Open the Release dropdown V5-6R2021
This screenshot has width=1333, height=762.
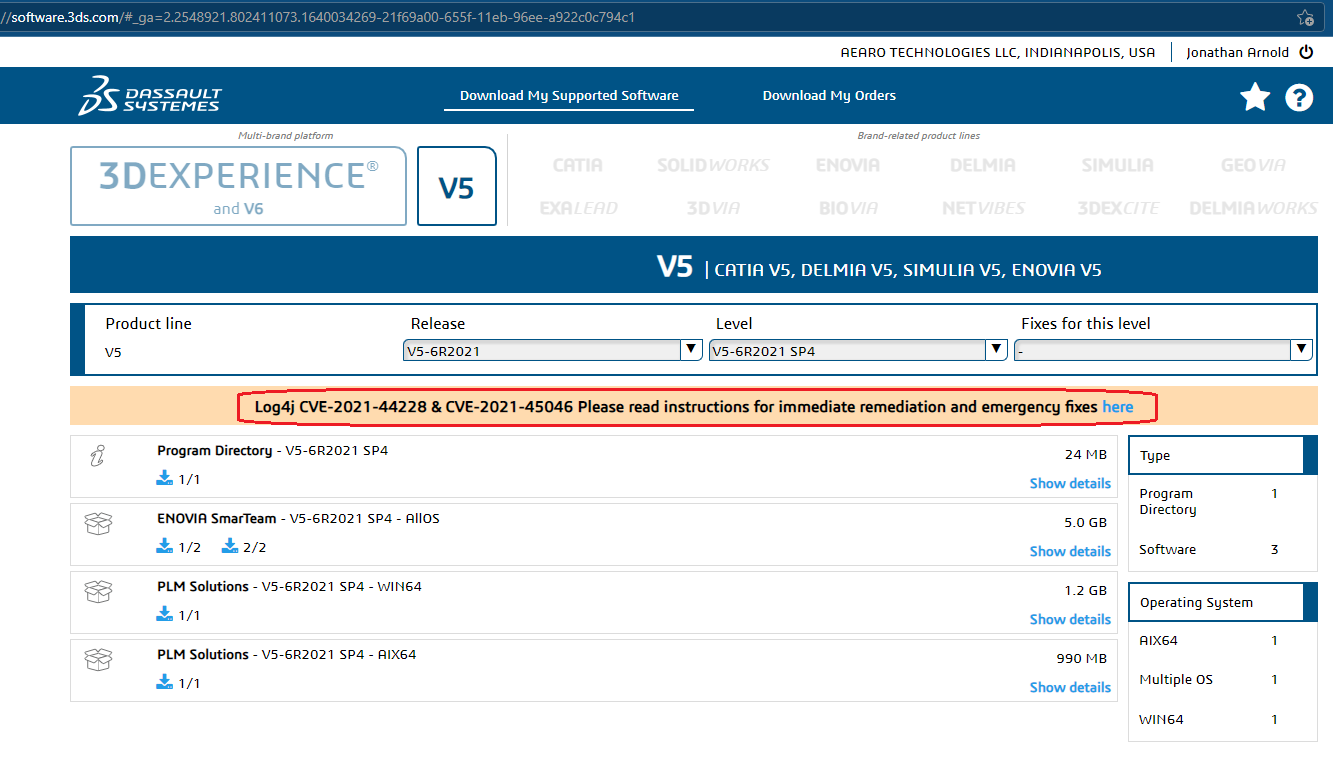coord(552,350)
